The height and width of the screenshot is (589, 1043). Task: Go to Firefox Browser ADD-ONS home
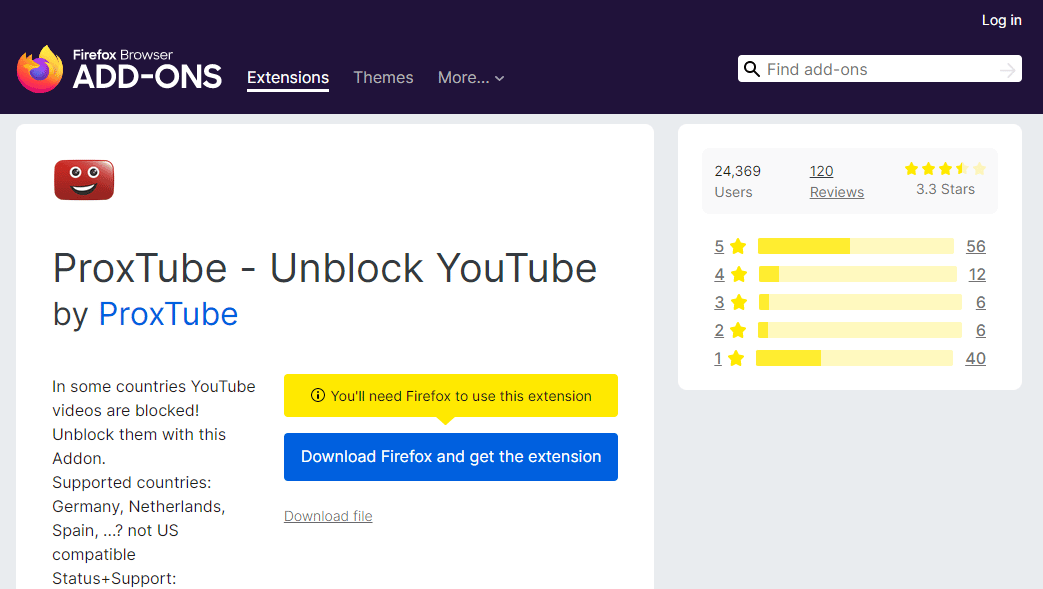[120, 69]
